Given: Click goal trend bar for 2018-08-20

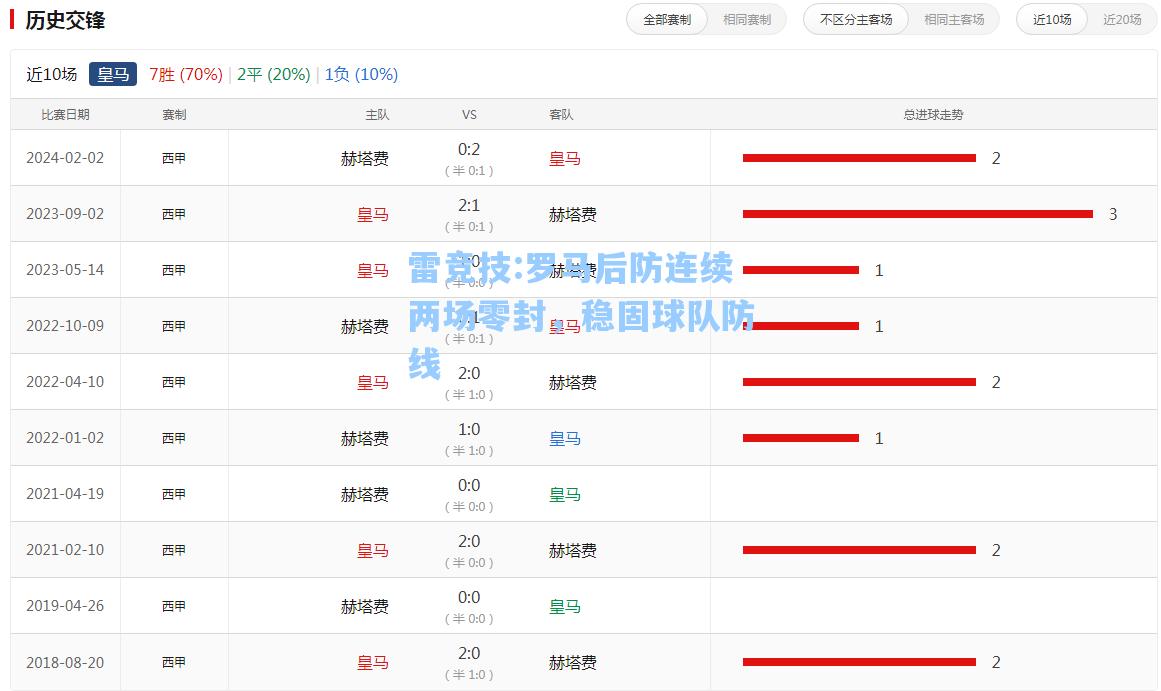Looking at the screenshot, I should pyautogui.click(x=859, y=662).
